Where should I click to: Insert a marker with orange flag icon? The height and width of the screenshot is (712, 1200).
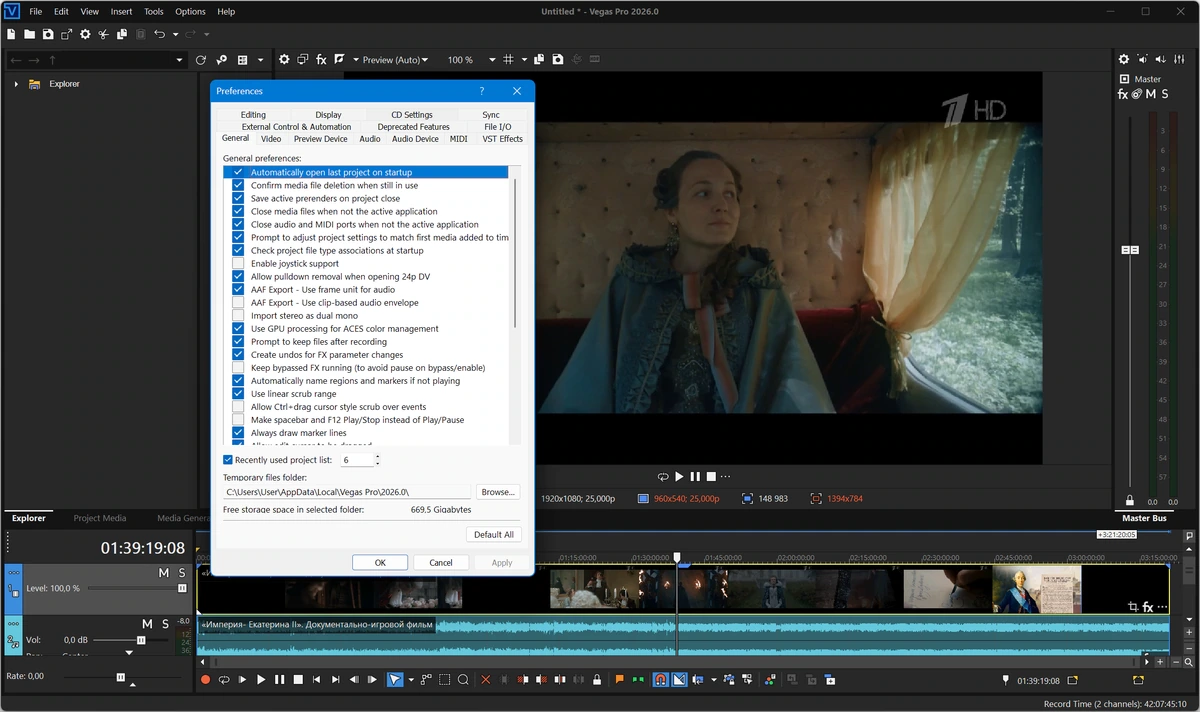click(x=620, y=680)
